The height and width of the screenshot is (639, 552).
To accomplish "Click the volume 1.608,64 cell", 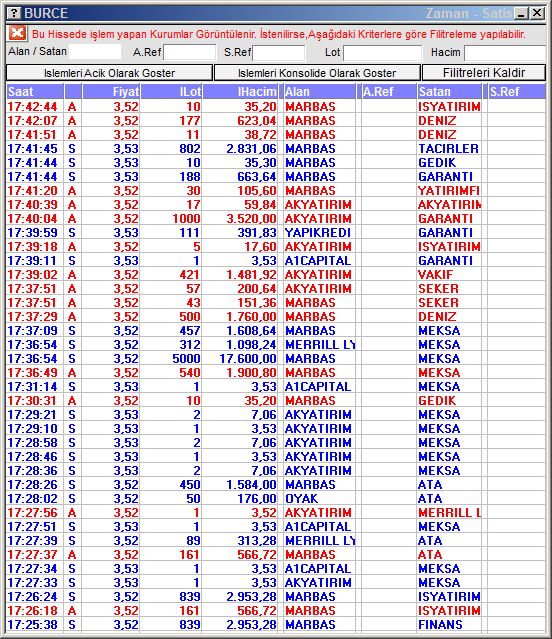I will point(251,331).
